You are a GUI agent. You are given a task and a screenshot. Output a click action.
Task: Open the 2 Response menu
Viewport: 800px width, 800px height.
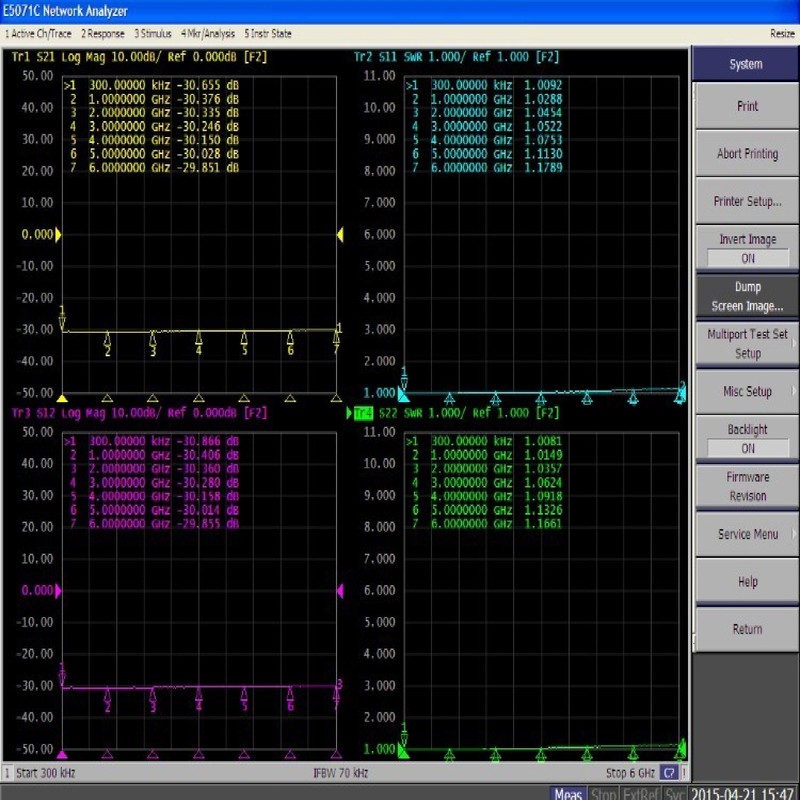pyautogui.click(x=103, y=34)
